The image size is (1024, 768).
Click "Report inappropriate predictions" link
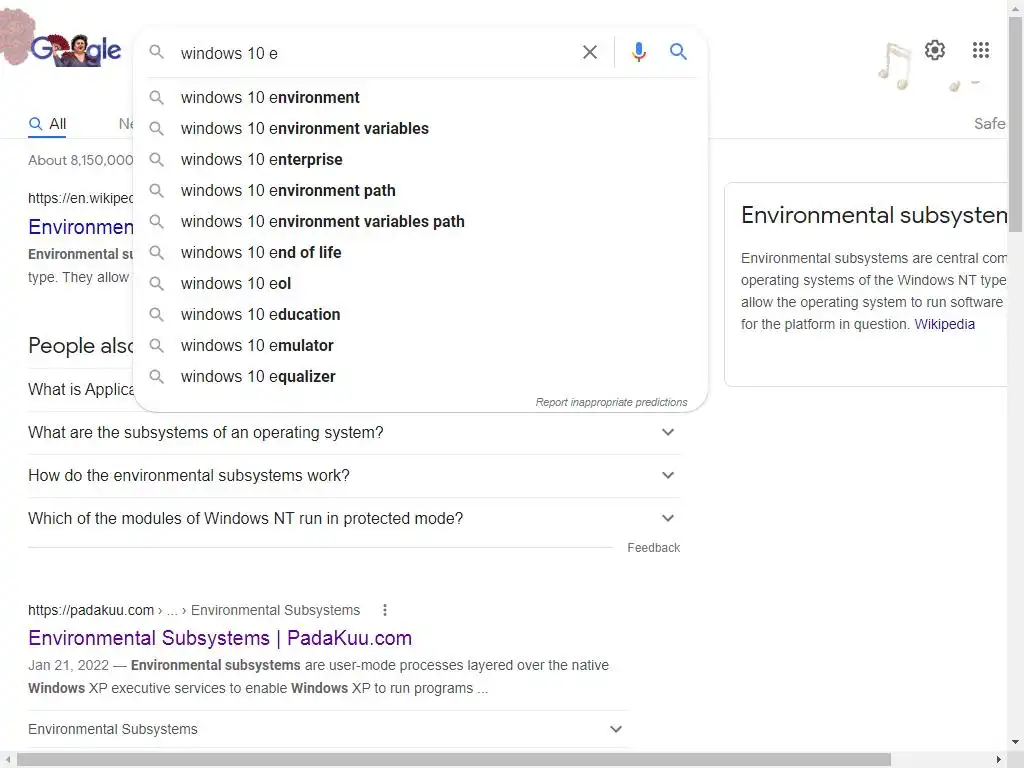[611, 402]
